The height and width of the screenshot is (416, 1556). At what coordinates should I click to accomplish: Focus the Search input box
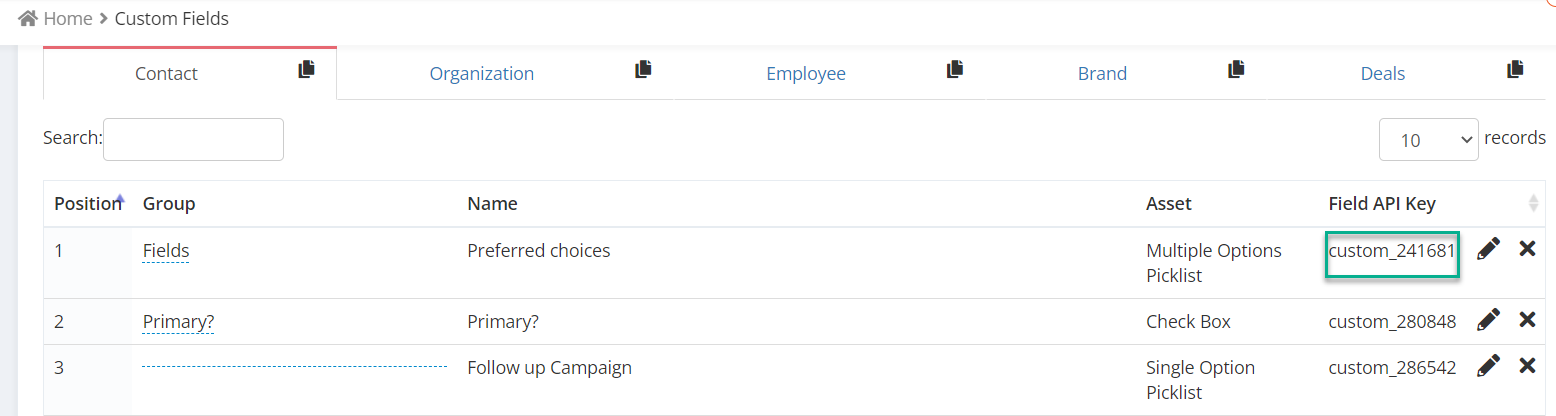pyautogui.click(x=193, y=139)
